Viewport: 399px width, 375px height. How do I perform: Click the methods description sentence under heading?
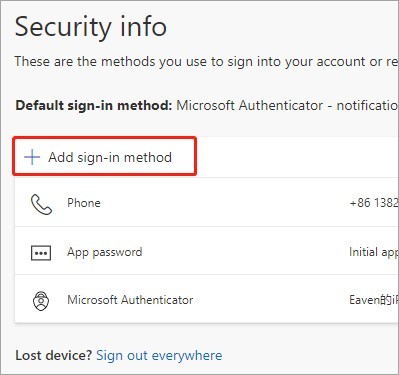tap(206, 62)
